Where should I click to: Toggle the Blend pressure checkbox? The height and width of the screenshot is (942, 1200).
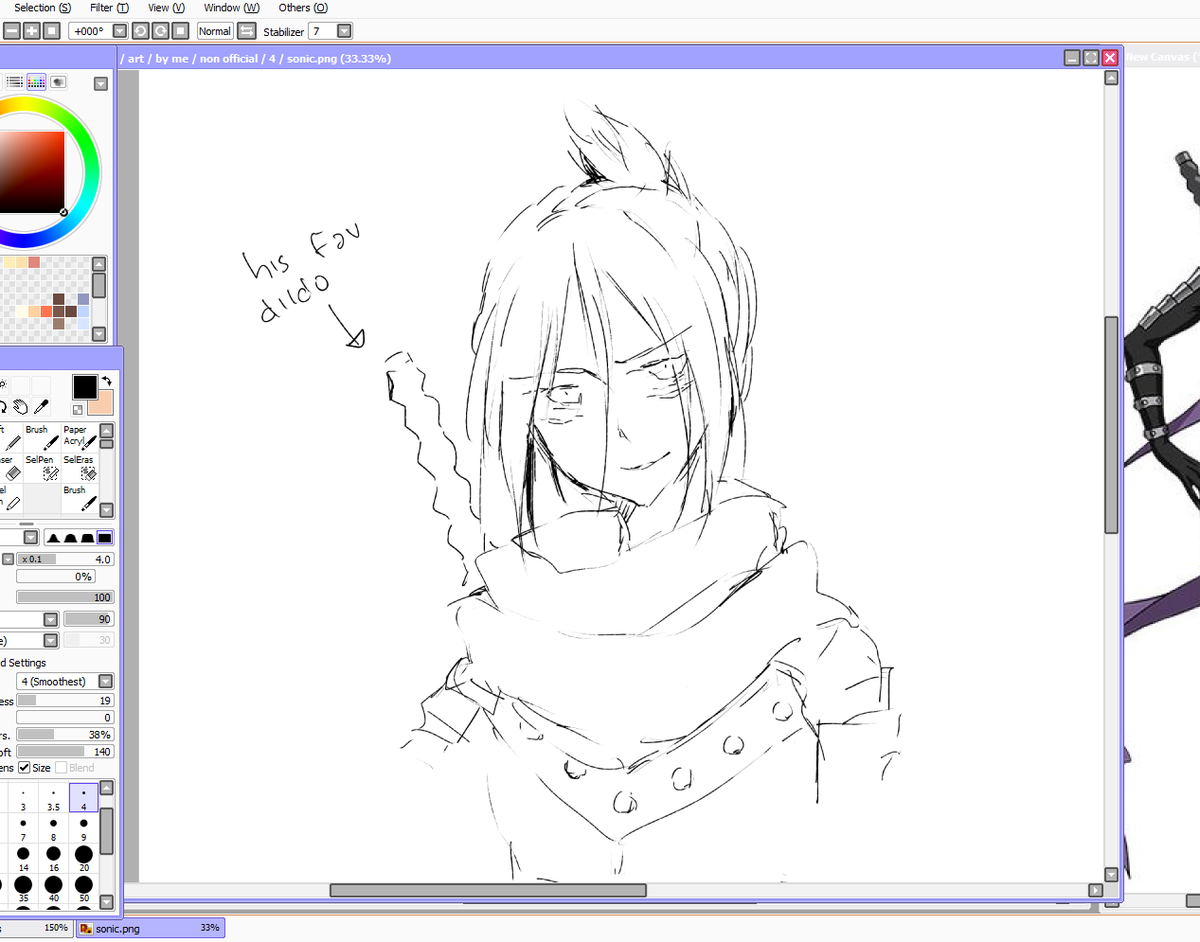point(61,768)
